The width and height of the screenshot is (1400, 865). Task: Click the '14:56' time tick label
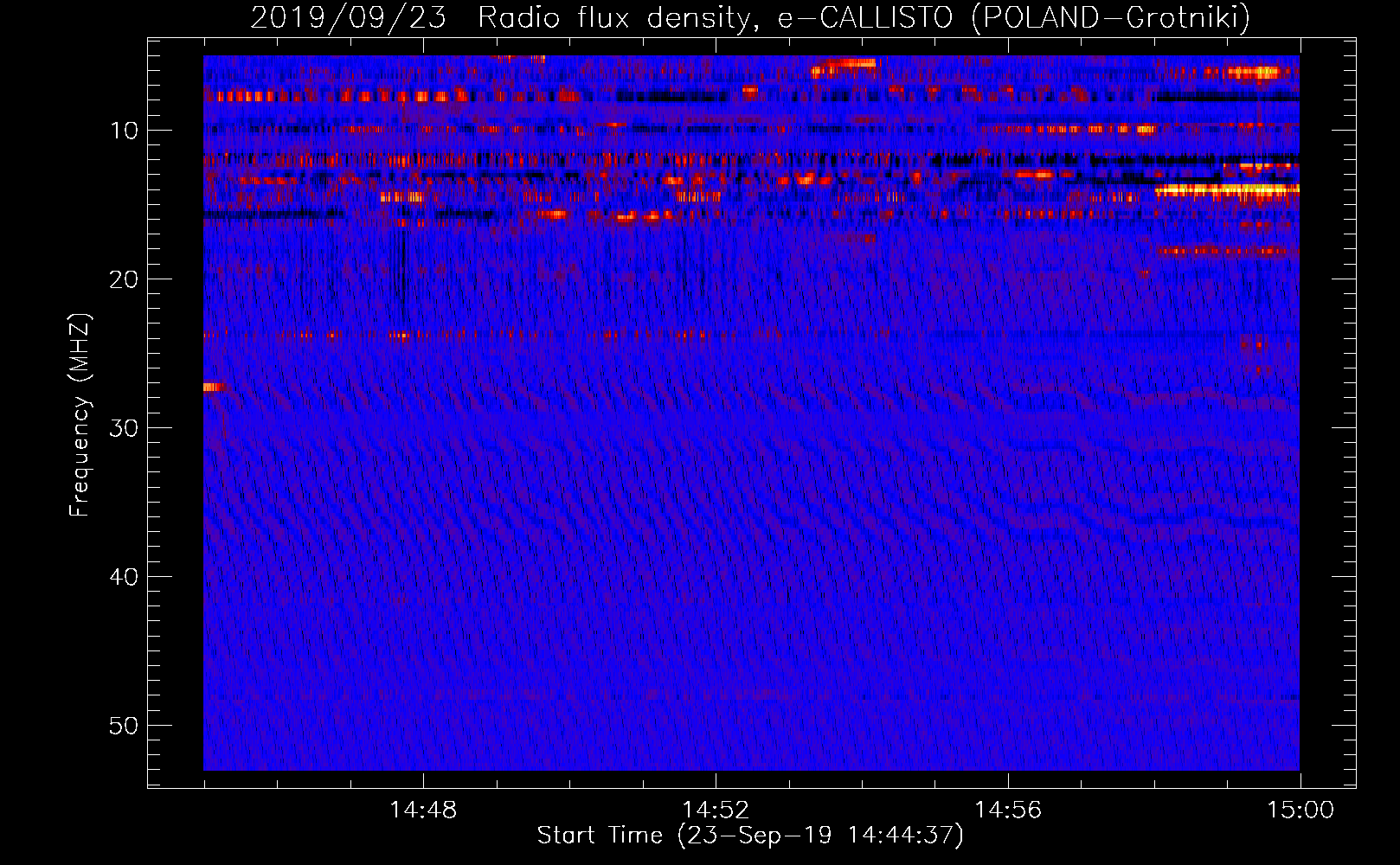[1008, 811]
